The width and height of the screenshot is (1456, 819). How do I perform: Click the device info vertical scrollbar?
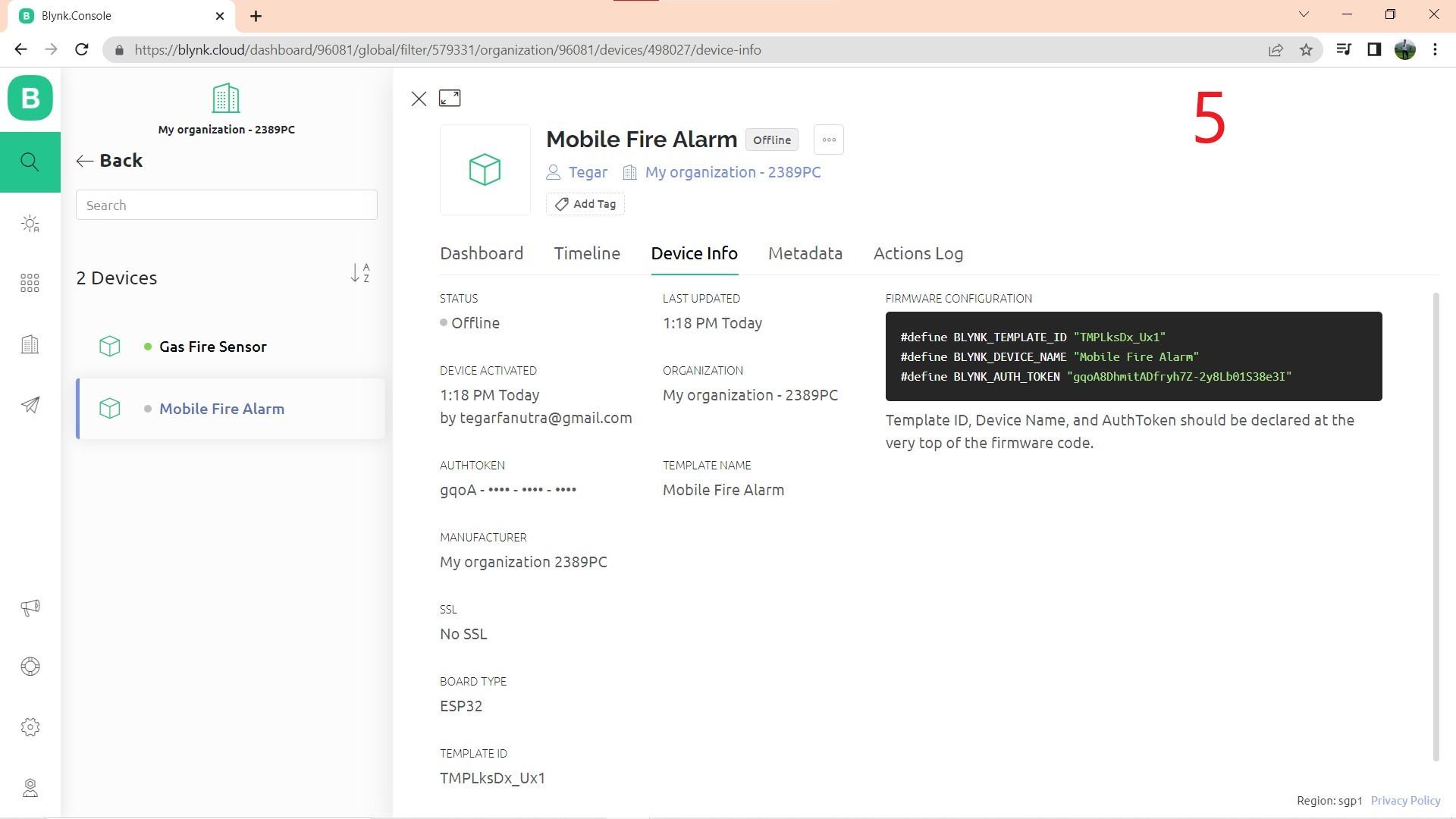point(1436,526)
